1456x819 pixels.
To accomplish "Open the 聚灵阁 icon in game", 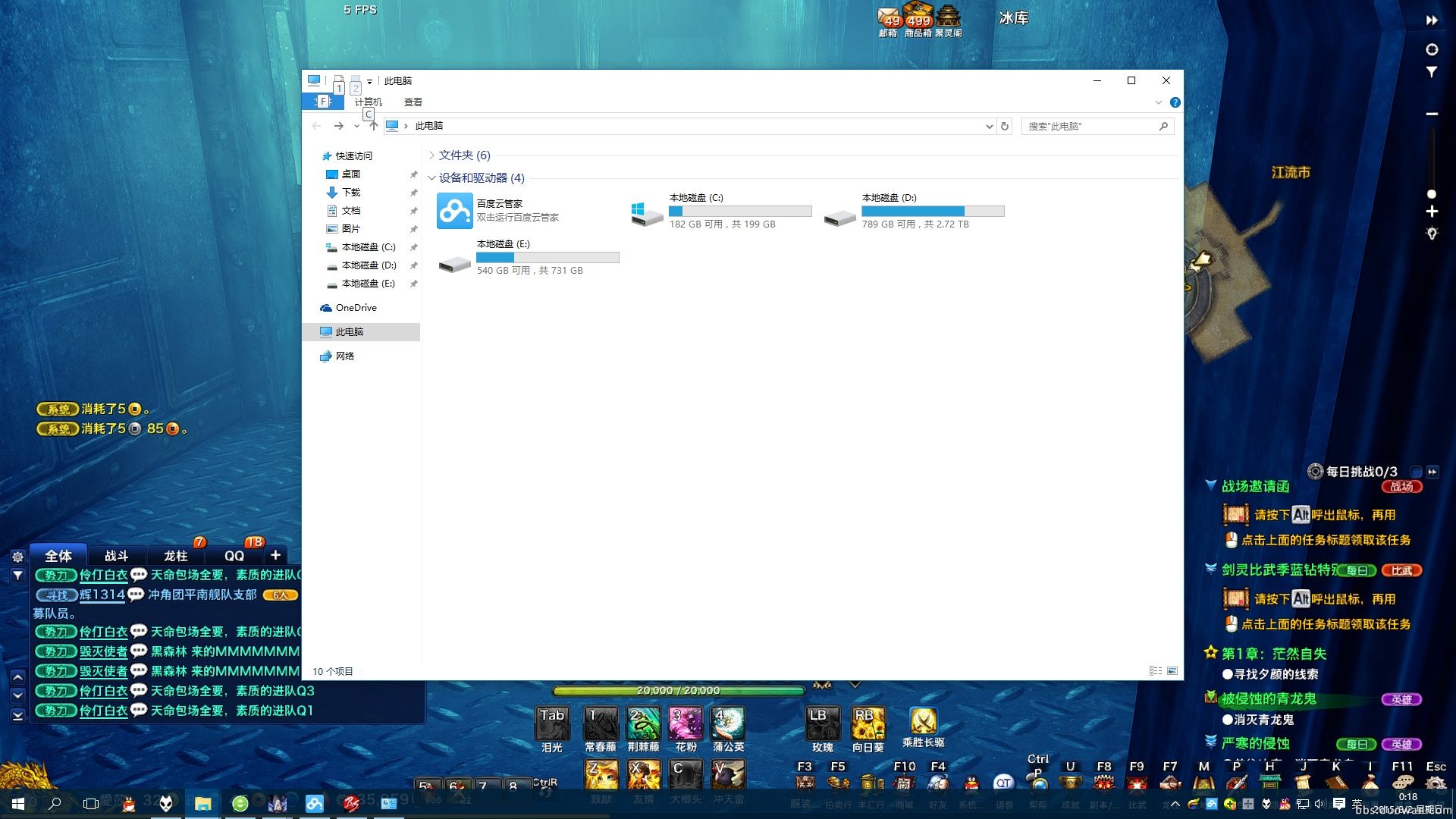I will (x=948, y=20).
